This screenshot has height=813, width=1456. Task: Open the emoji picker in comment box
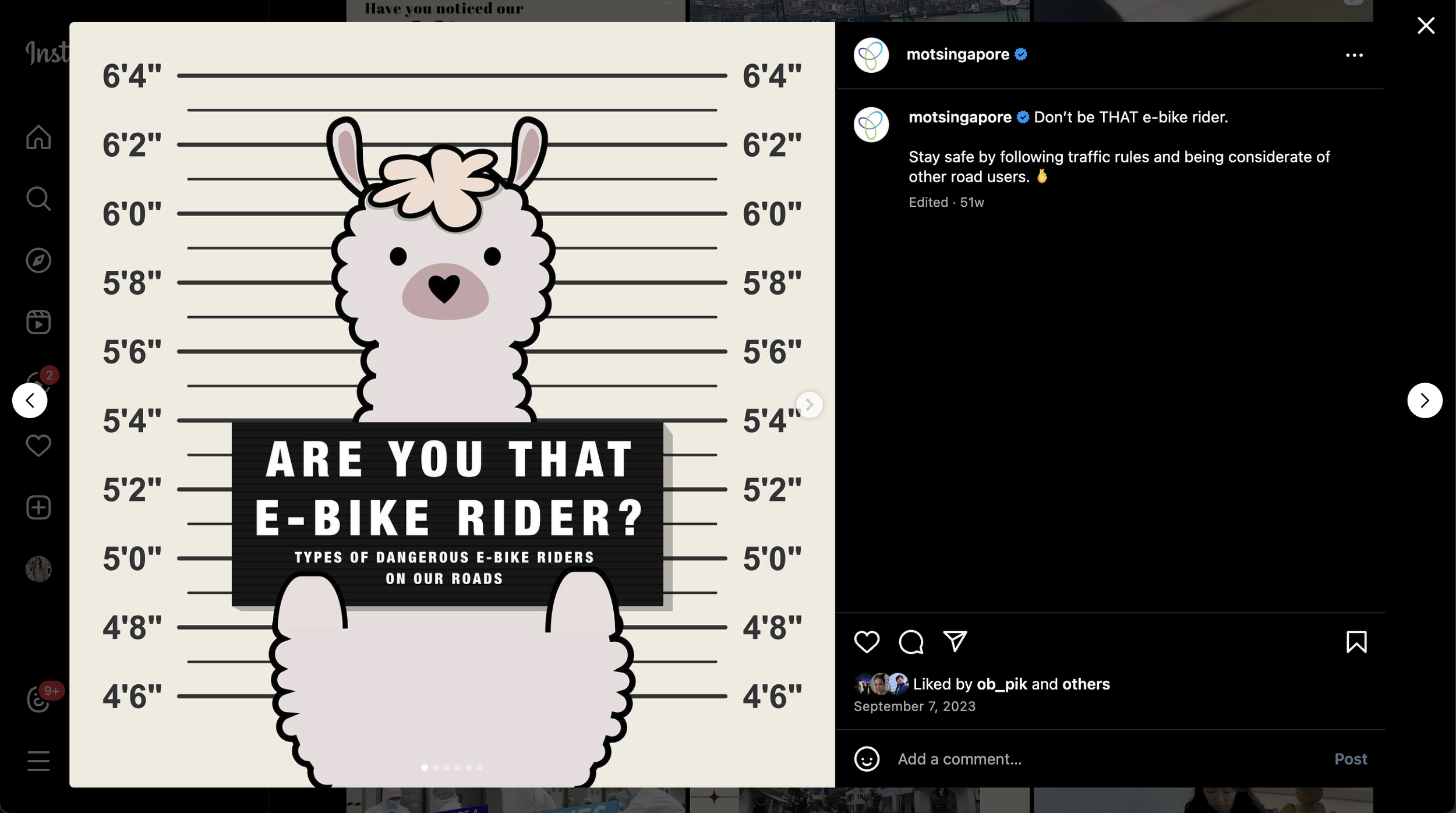pyautogui.click(x=867, y=759)
